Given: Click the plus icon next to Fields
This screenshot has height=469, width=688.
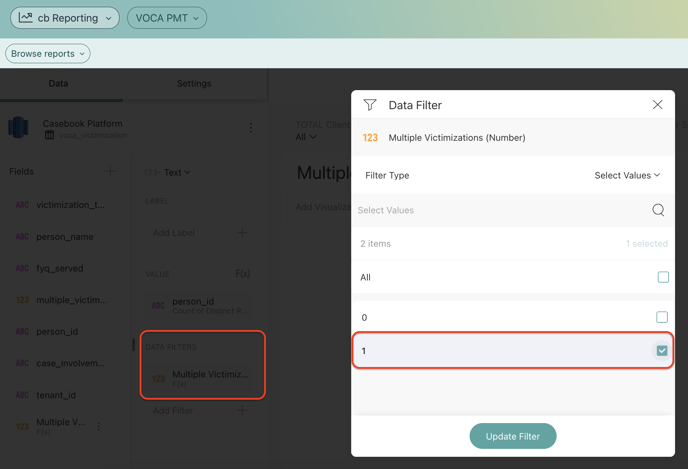Looking at the screenshot, I should [110, 171].
